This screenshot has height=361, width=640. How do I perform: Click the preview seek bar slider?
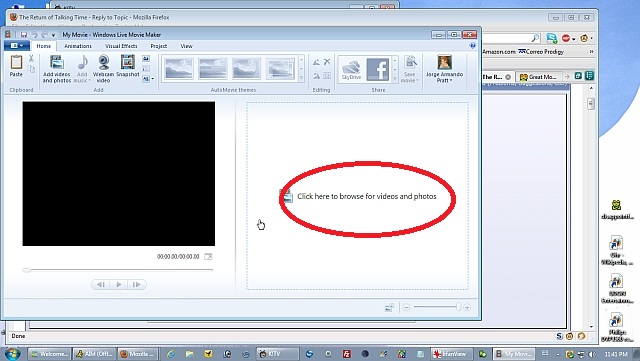coord(27,270)
